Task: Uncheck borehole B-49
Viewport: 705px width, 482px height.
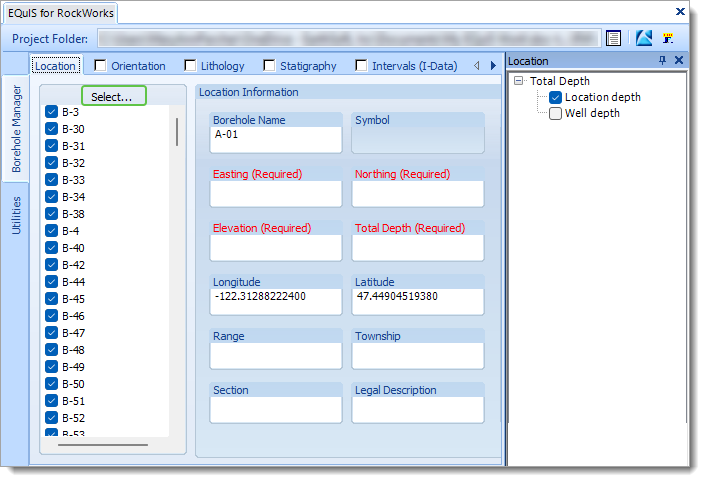Action: pos(52,367)
